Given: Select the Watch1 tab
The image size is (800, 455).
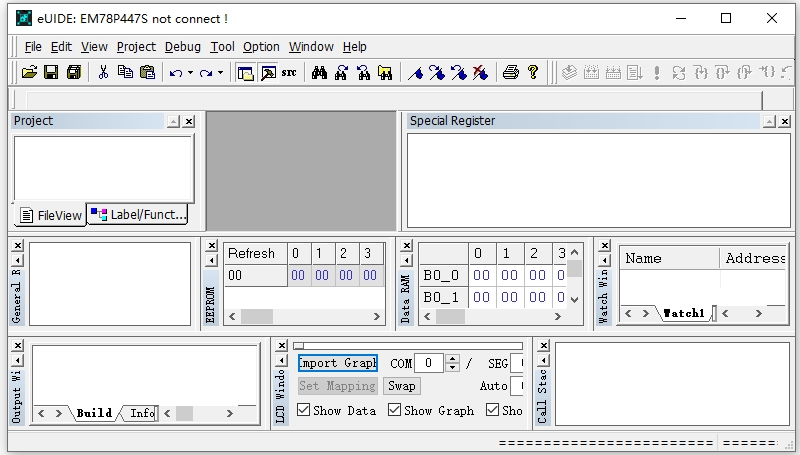Looking at the screenshot, I should [x=684, y=313].
